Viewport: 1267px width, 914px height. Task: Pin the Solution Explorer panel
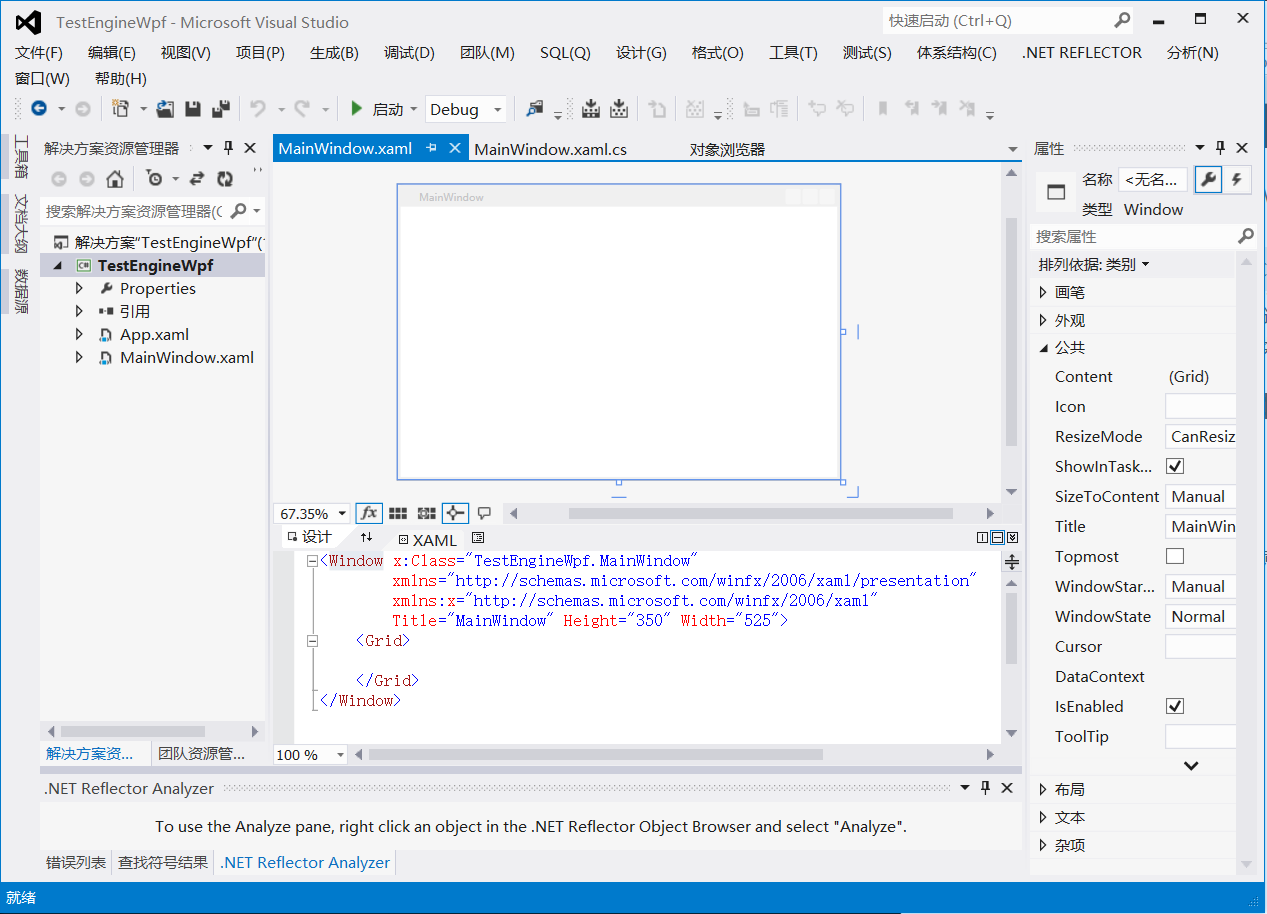tap(228, 148)
